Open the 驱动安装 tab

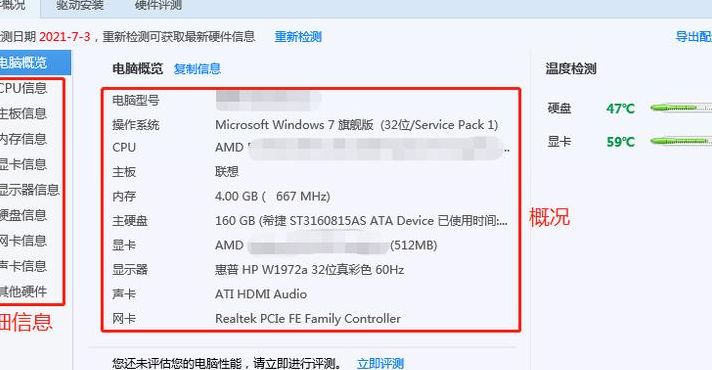click(80, 5)
